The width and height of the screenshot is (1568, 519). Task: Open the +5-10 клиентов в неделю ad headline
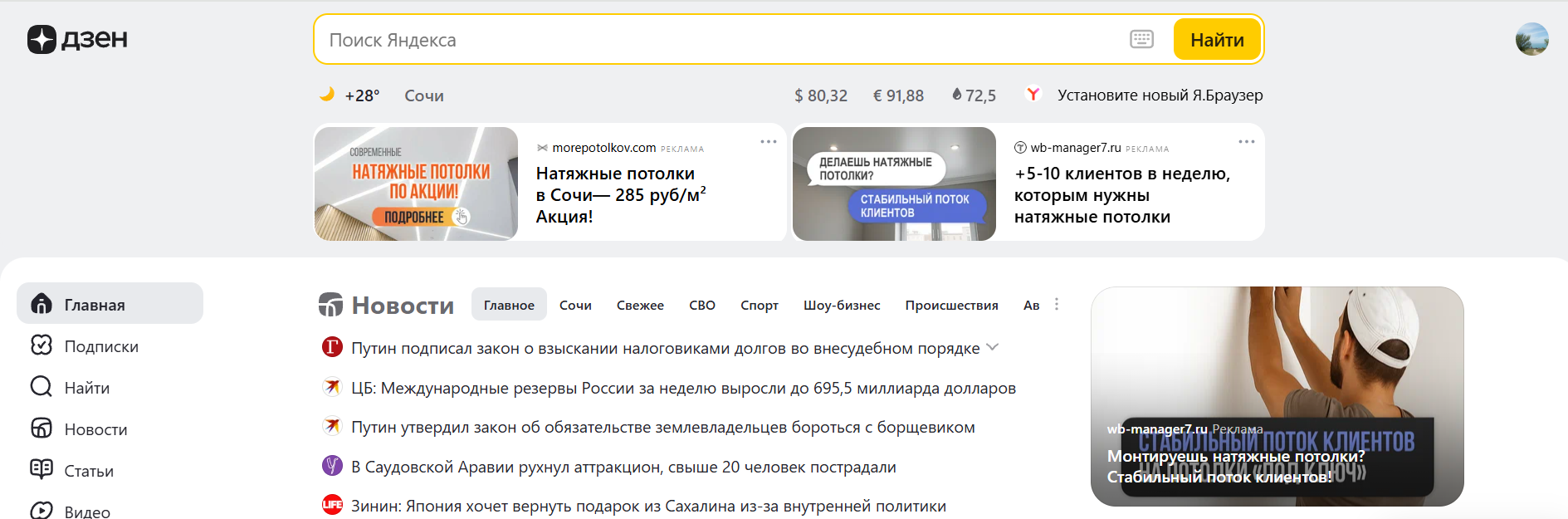tap(1122, 194)
